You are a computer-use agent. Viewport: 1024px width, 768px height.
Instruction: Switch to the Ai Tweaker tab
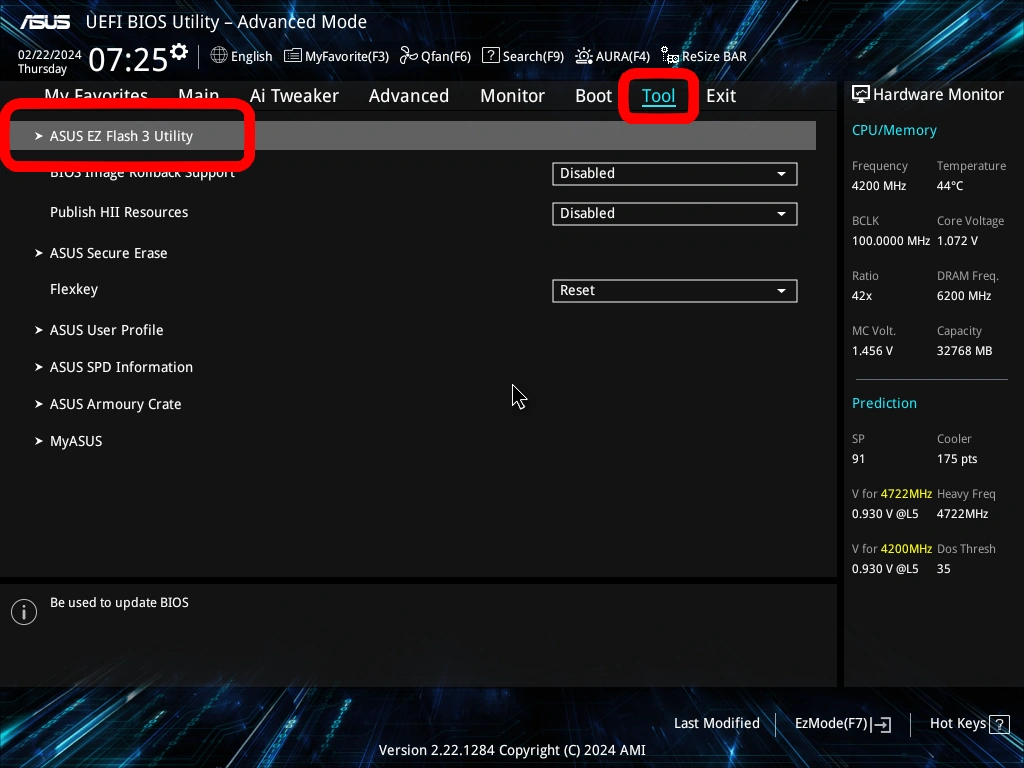[x=295, y=96]
